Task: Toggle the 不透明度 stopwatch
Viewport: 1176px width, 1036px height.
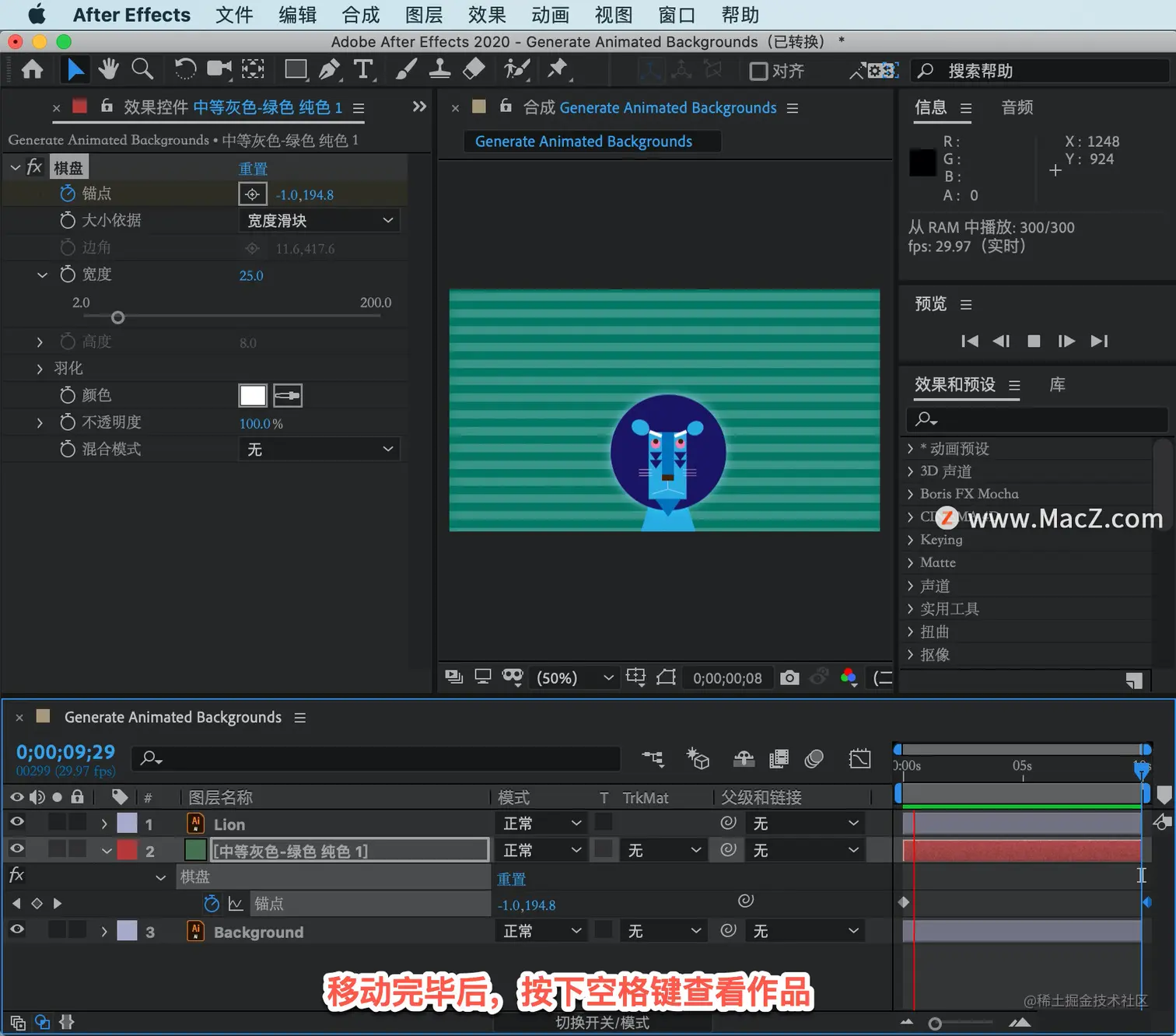Action: pyautogui.click(x=68, y=422)
